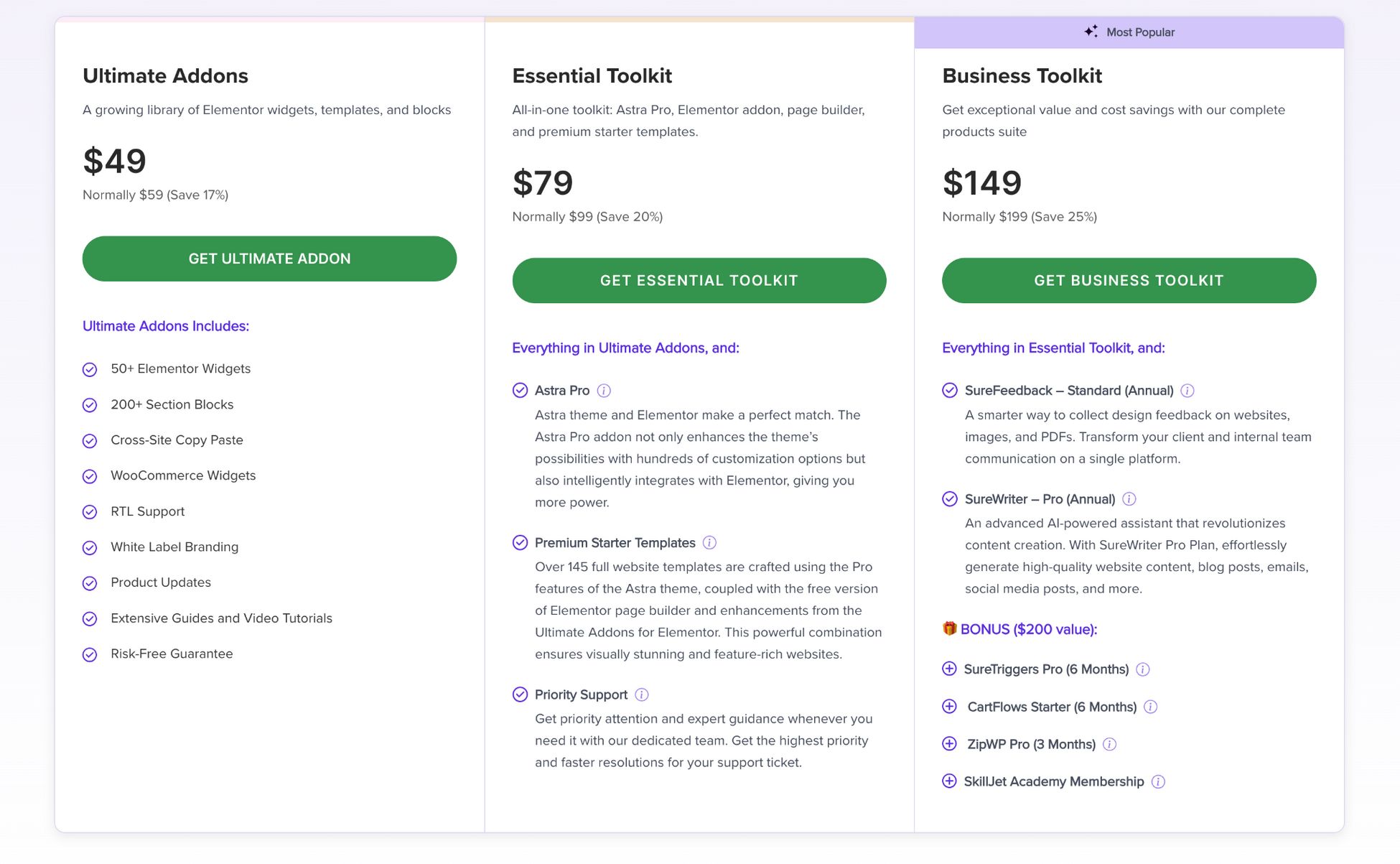This screenshot has width=1400, height=864.
Task: Open info icon beside Premium Starter Templates
Action: pyautogui.click(x=709, y=543)
